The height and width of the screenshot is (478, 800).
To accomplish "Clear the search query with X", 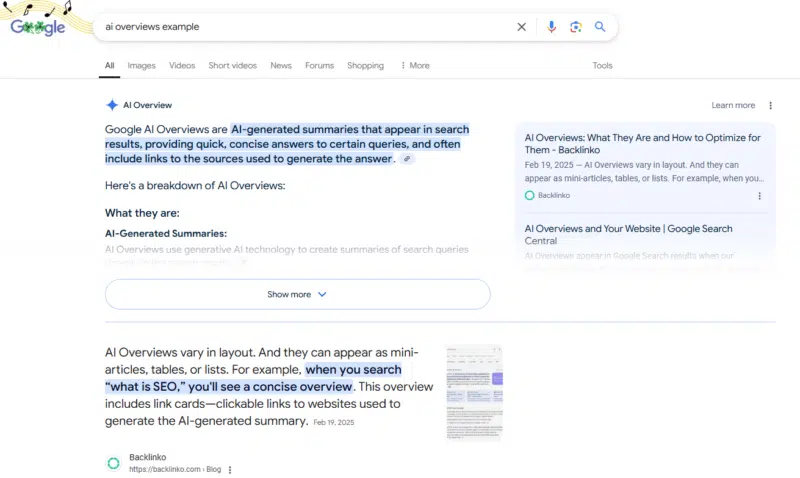I will (521, 27).
